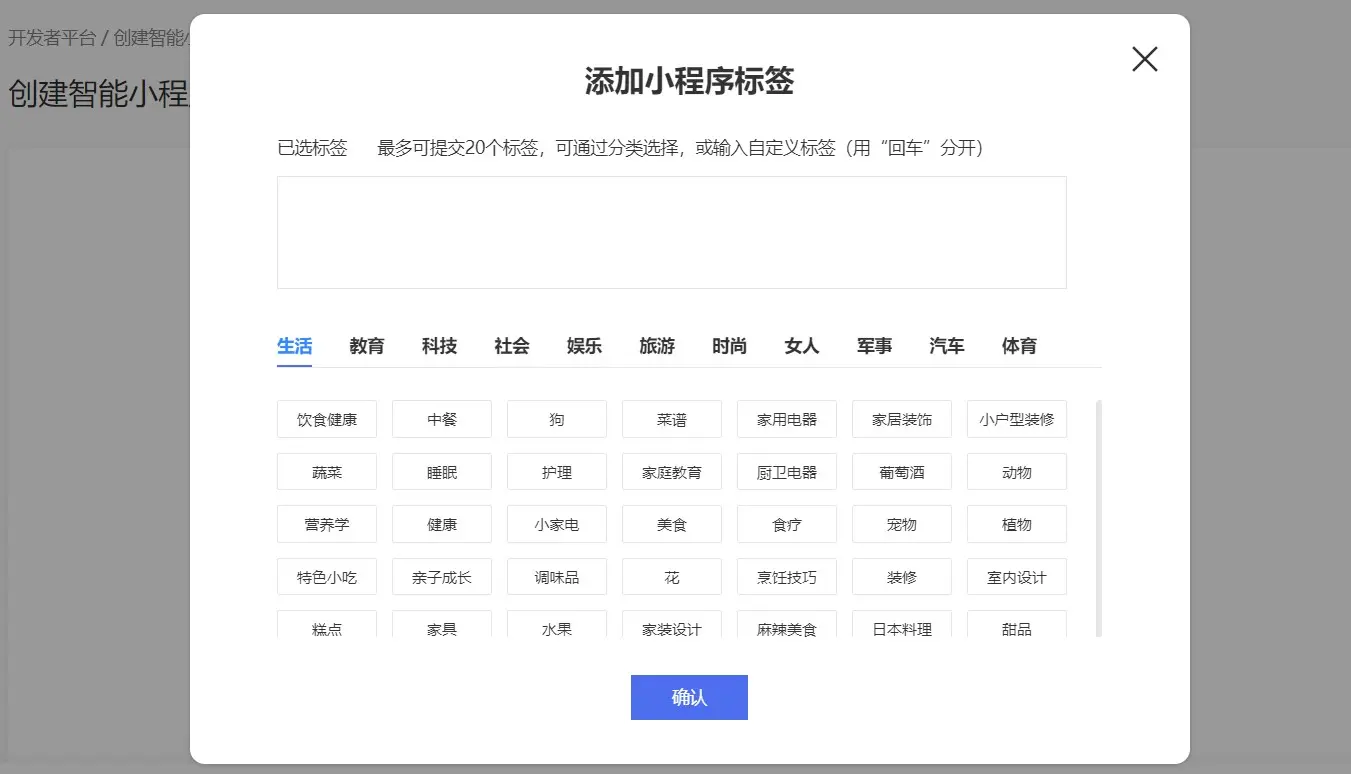Open the 开发者平台 breadcrumb link
1351x774 pixels.
point(52,38)
